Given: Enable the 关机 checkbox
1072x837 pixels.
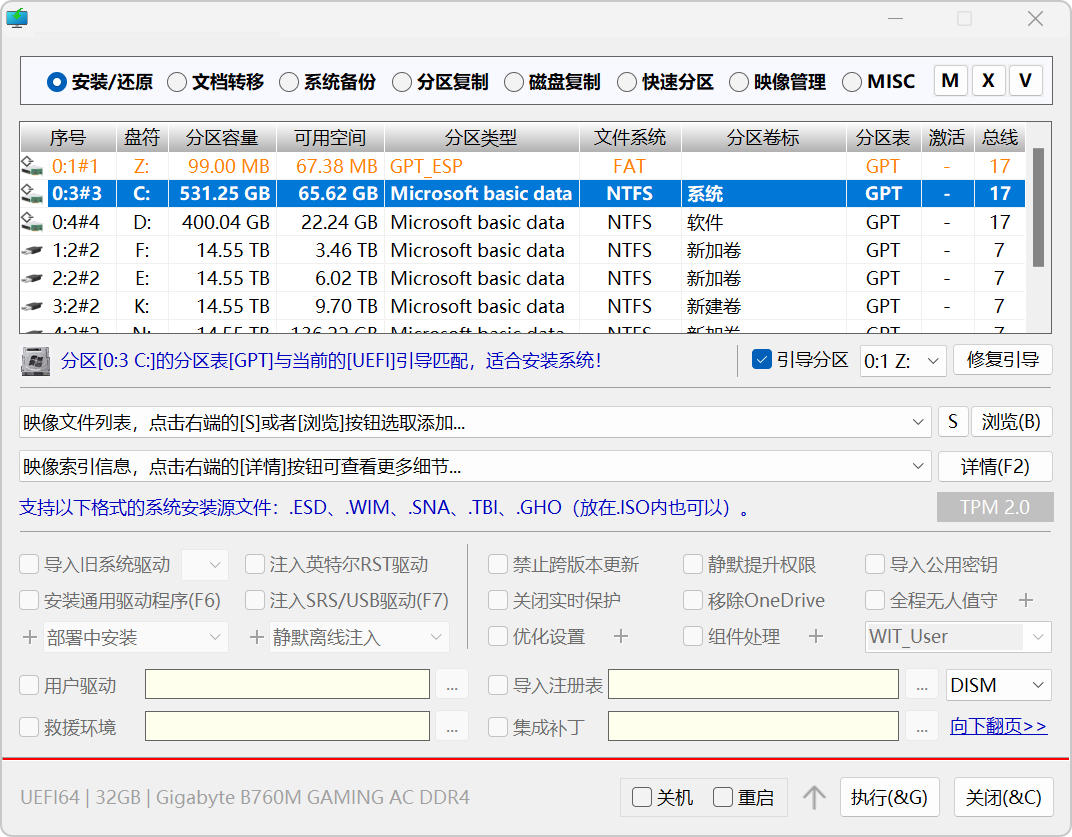Looking at the screenshot, I should tap(642, 797).
